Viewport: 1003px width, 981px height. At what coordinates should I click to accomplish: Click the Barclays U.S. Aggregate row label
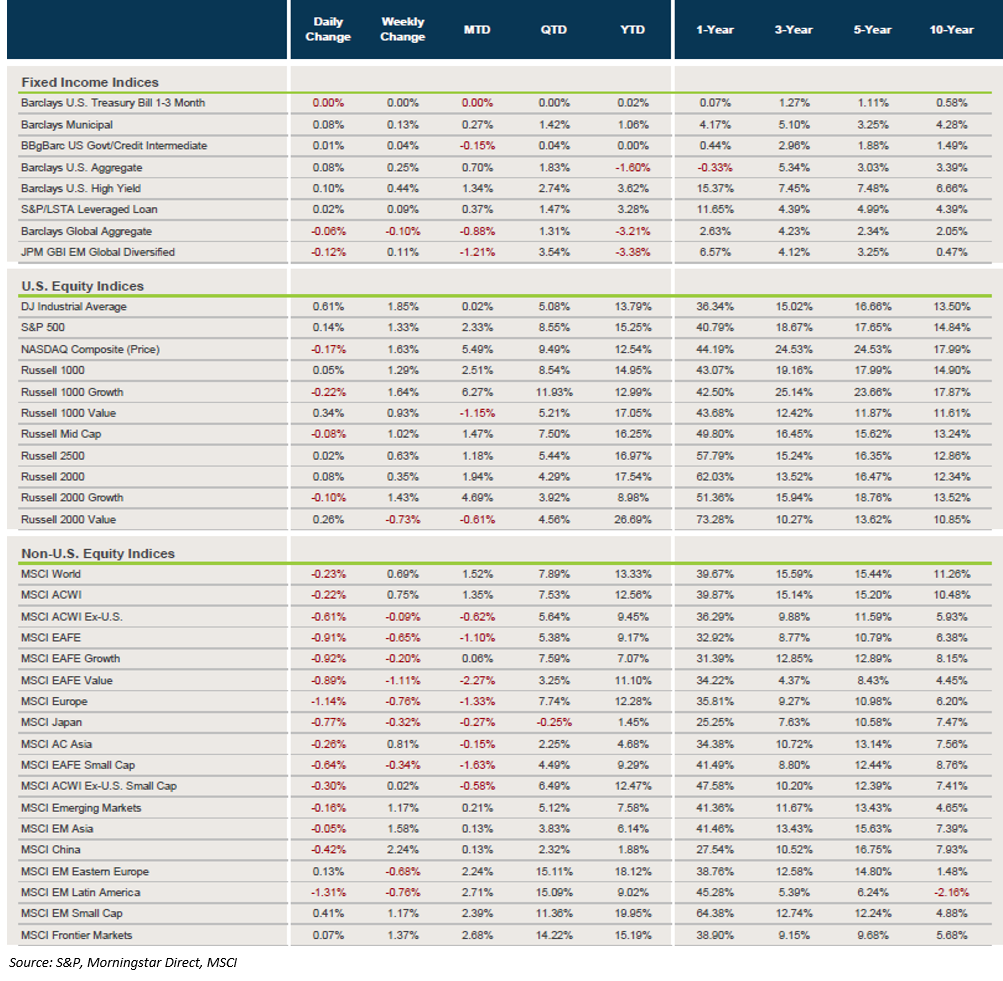pyautogui.click(x=81, y=168)
